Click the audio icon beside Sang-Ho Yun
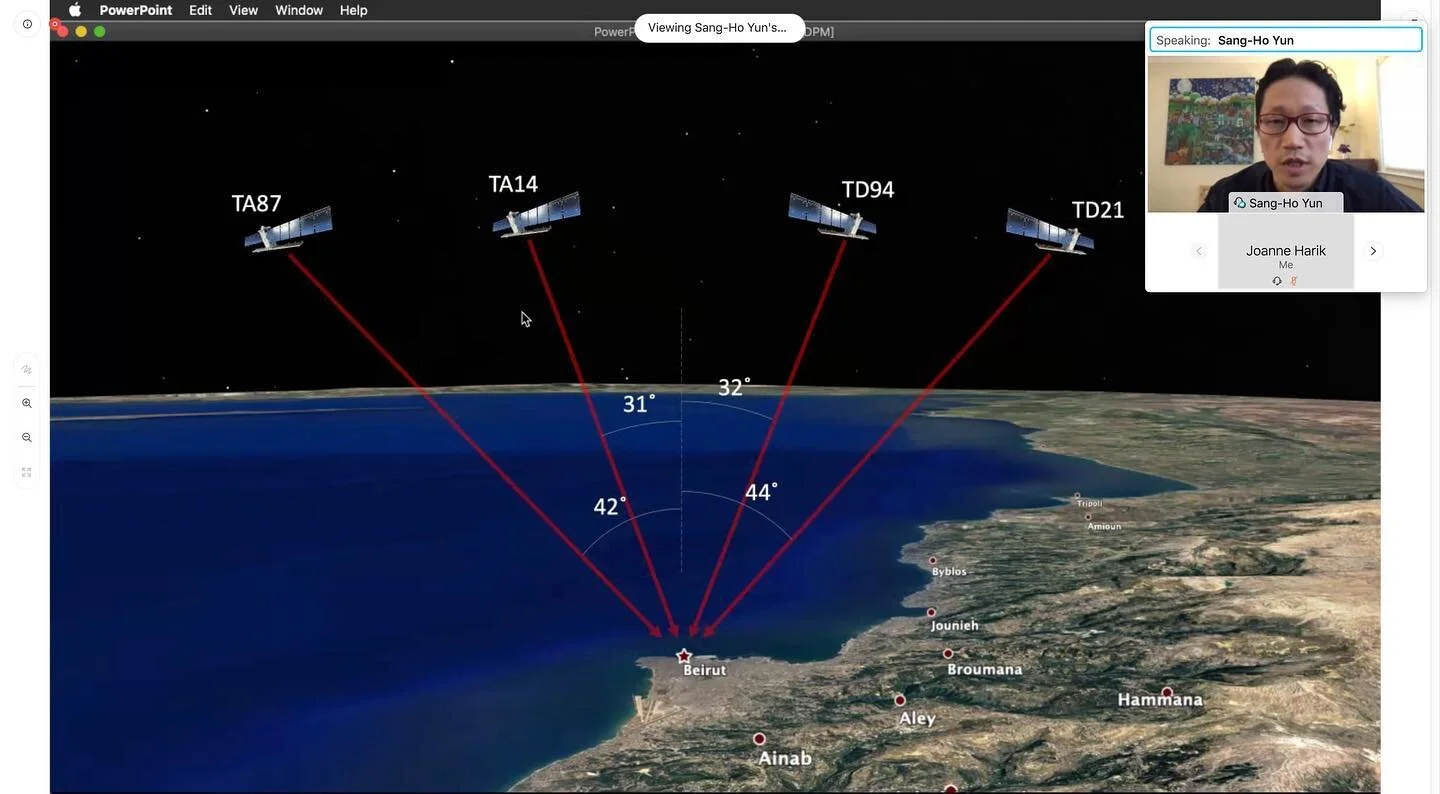 click(x=1240, y=203)
